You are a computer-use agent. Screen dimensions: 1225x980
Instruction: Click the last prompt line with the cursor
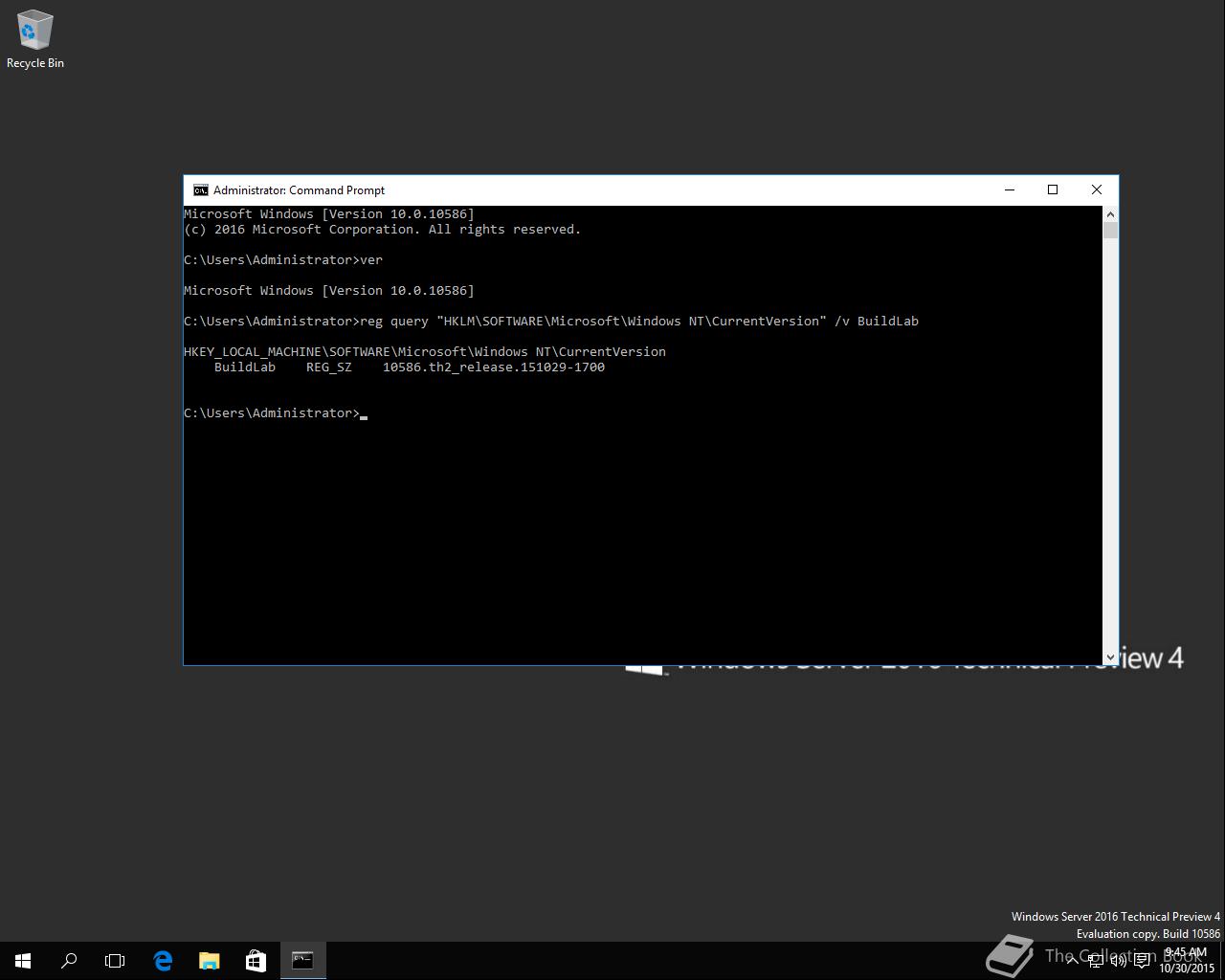tap(276, 412)
